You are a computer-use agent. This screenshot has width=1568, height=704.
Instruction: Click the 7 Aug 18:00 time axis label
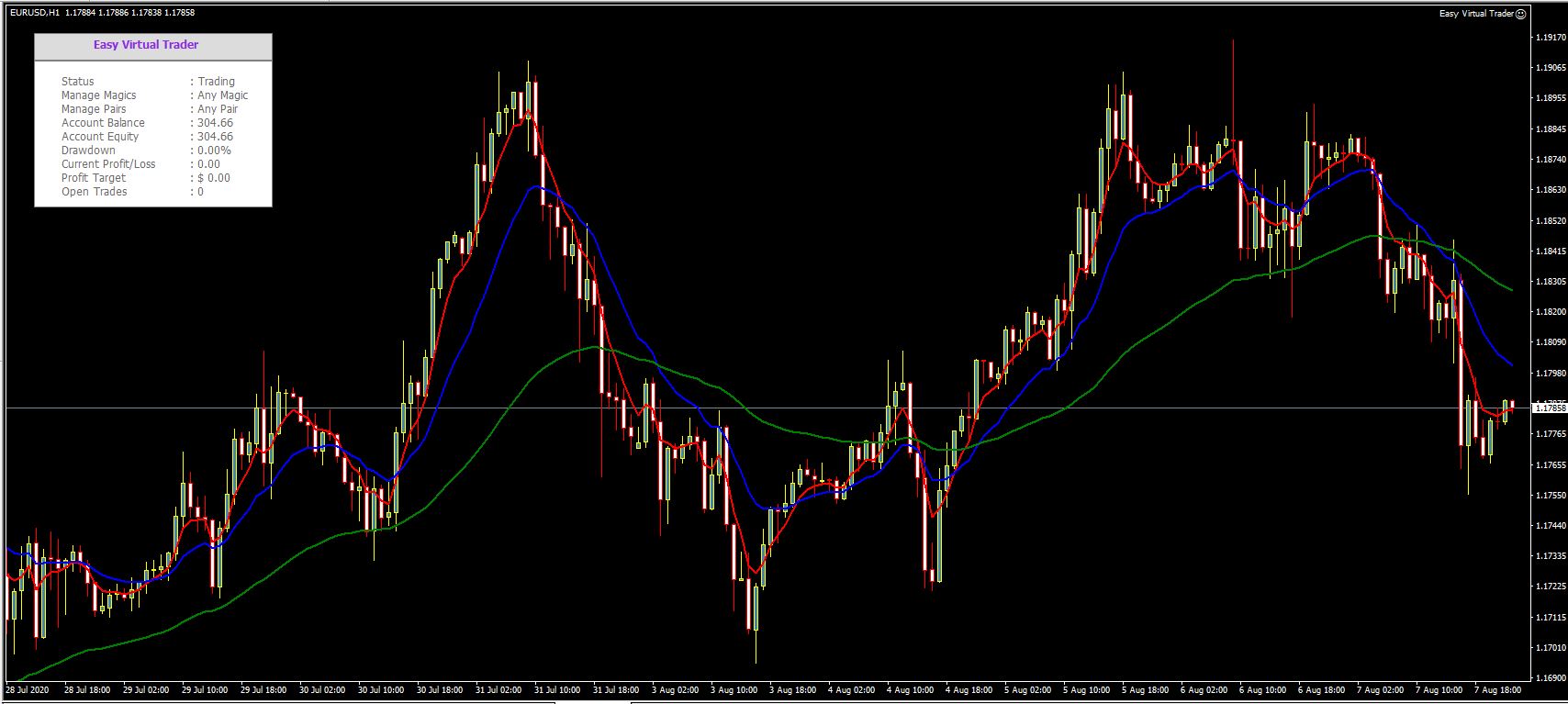1498,689
